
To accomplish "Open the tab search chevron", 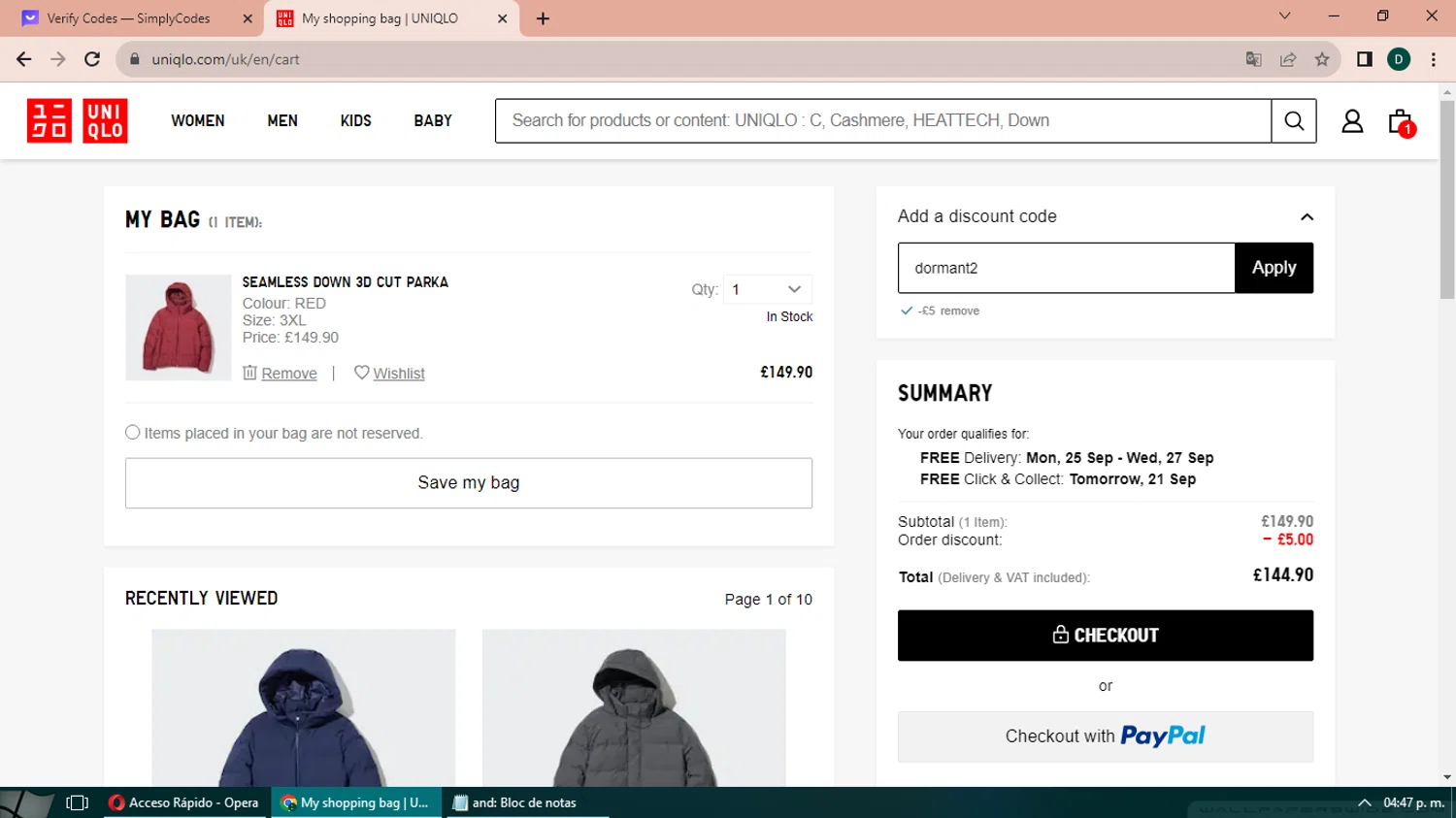I will 1284,16.
